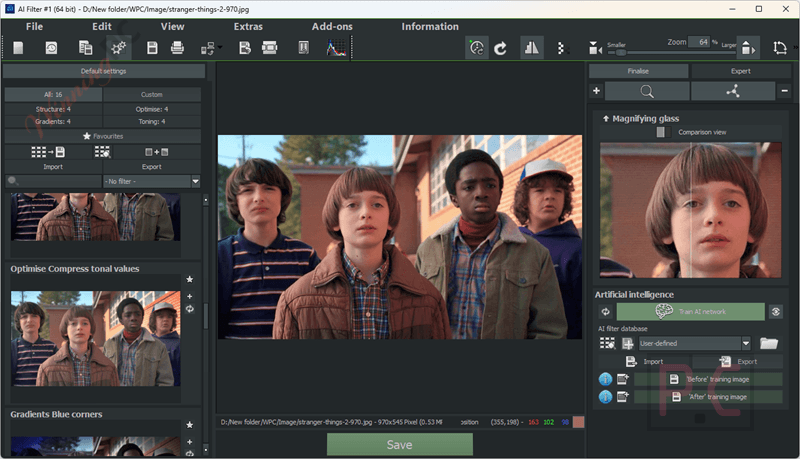Image resolution: width=800 pixels, height=459 pixels.
Task: Show the histogram graph icon
Action: tap(336, 48)
